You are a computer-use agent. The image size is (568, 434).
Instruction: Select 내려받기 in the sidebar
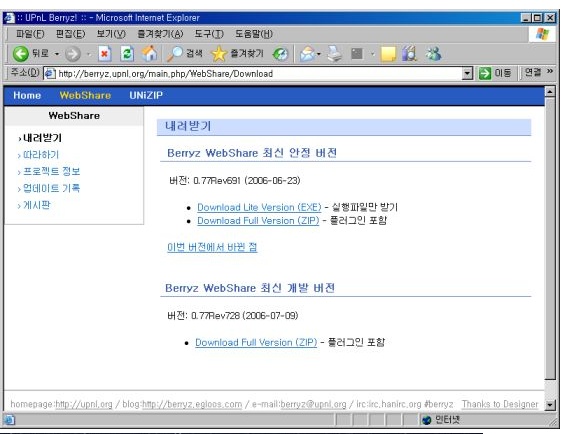tap(42, 138)
